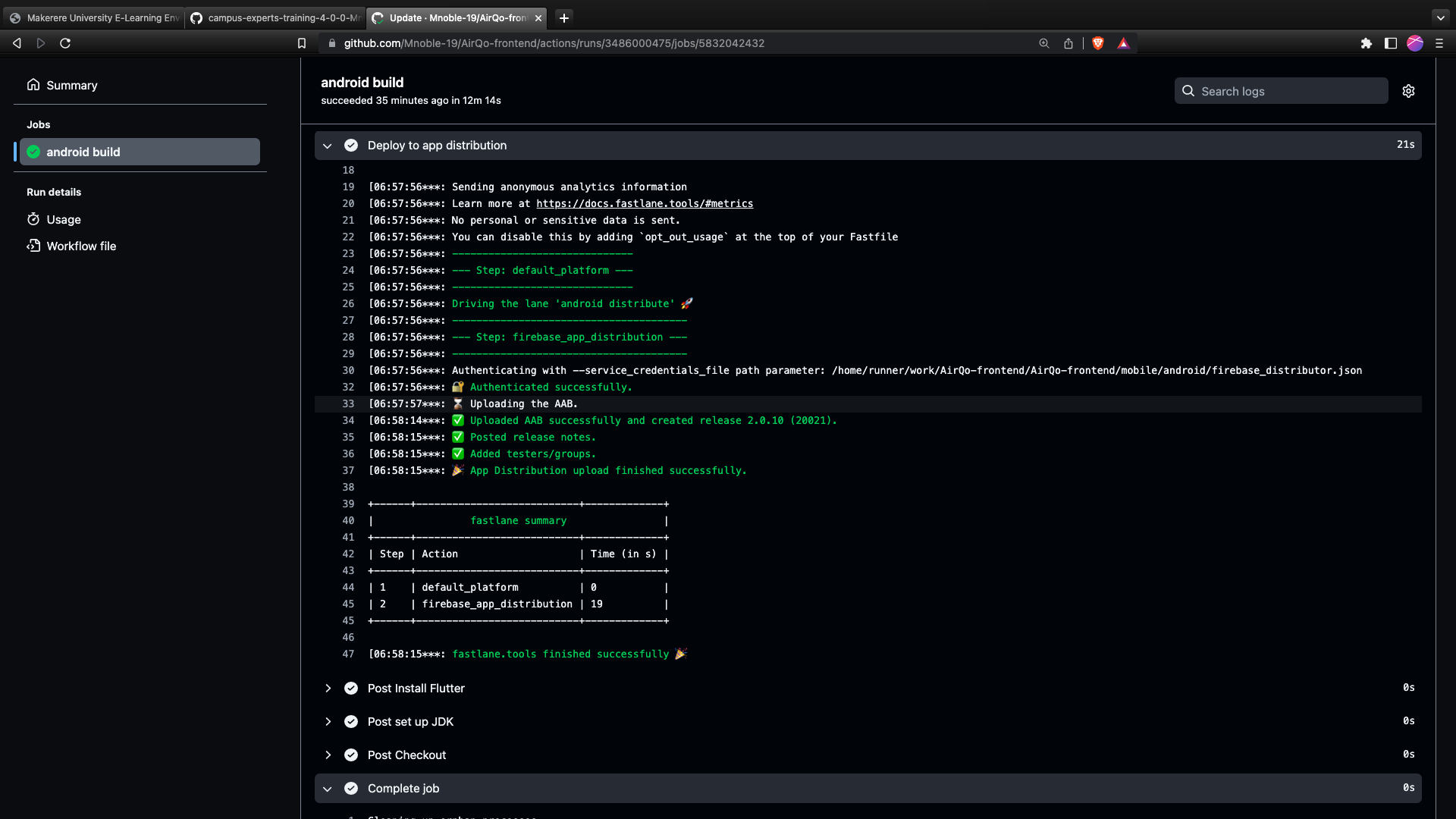Click the Usage stopwatch icon in the sidebar
The height and width of the screenshot is (819, 1456).
pos(34,219)
